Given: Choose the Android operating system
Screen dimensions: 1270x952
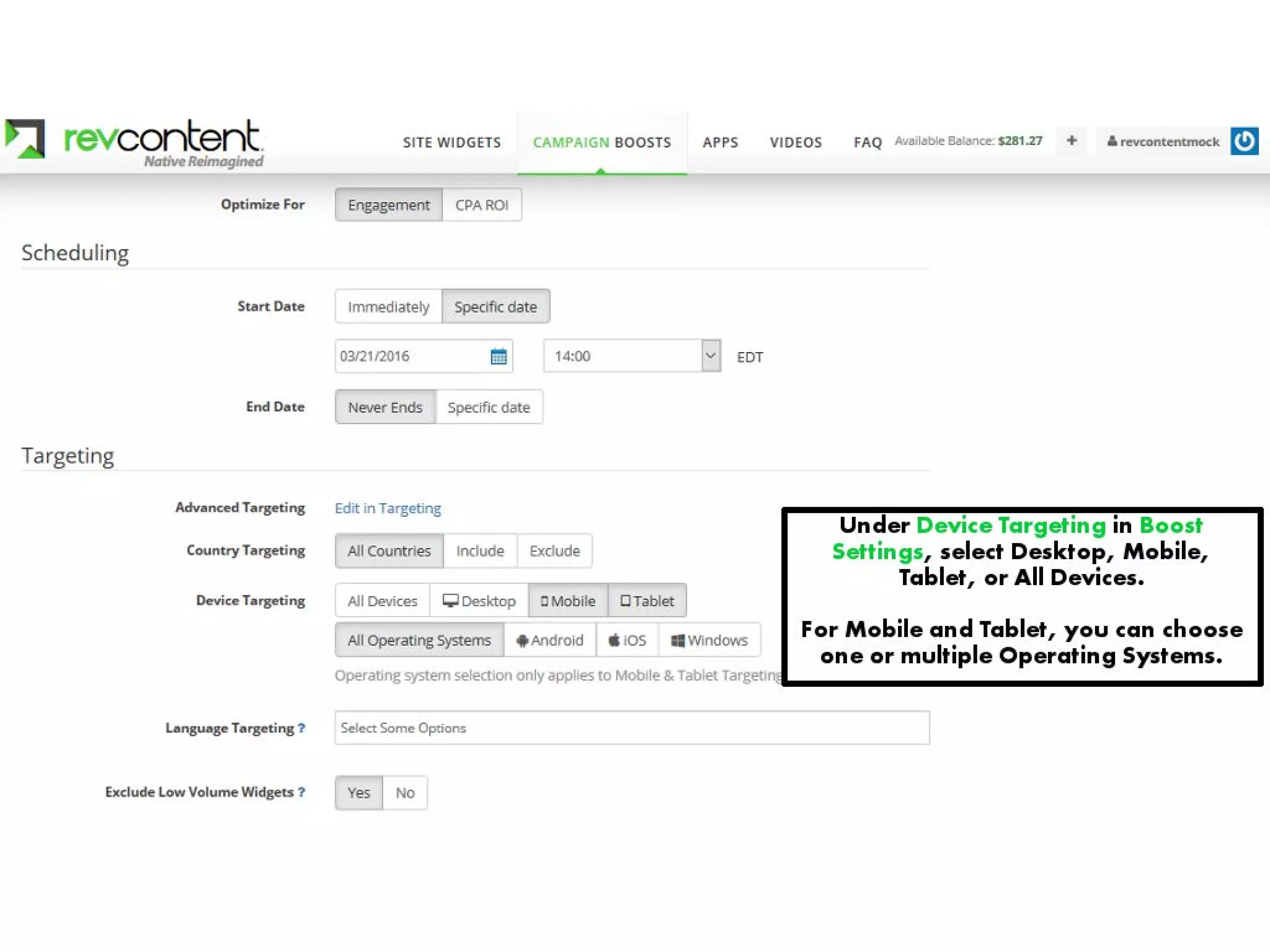Looking at the screenshot, I should [x=549, y=640].
